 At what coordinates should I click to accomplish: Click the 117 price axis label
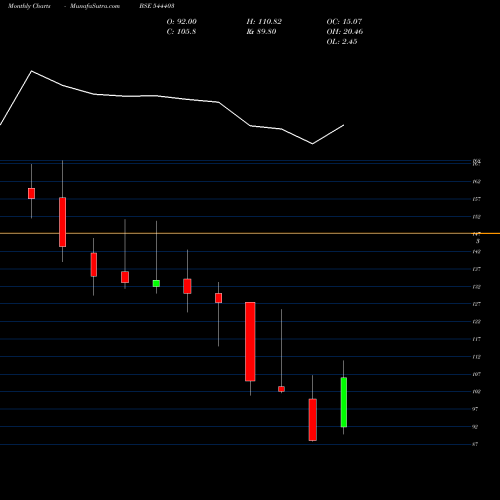click(x=477, y=339)
